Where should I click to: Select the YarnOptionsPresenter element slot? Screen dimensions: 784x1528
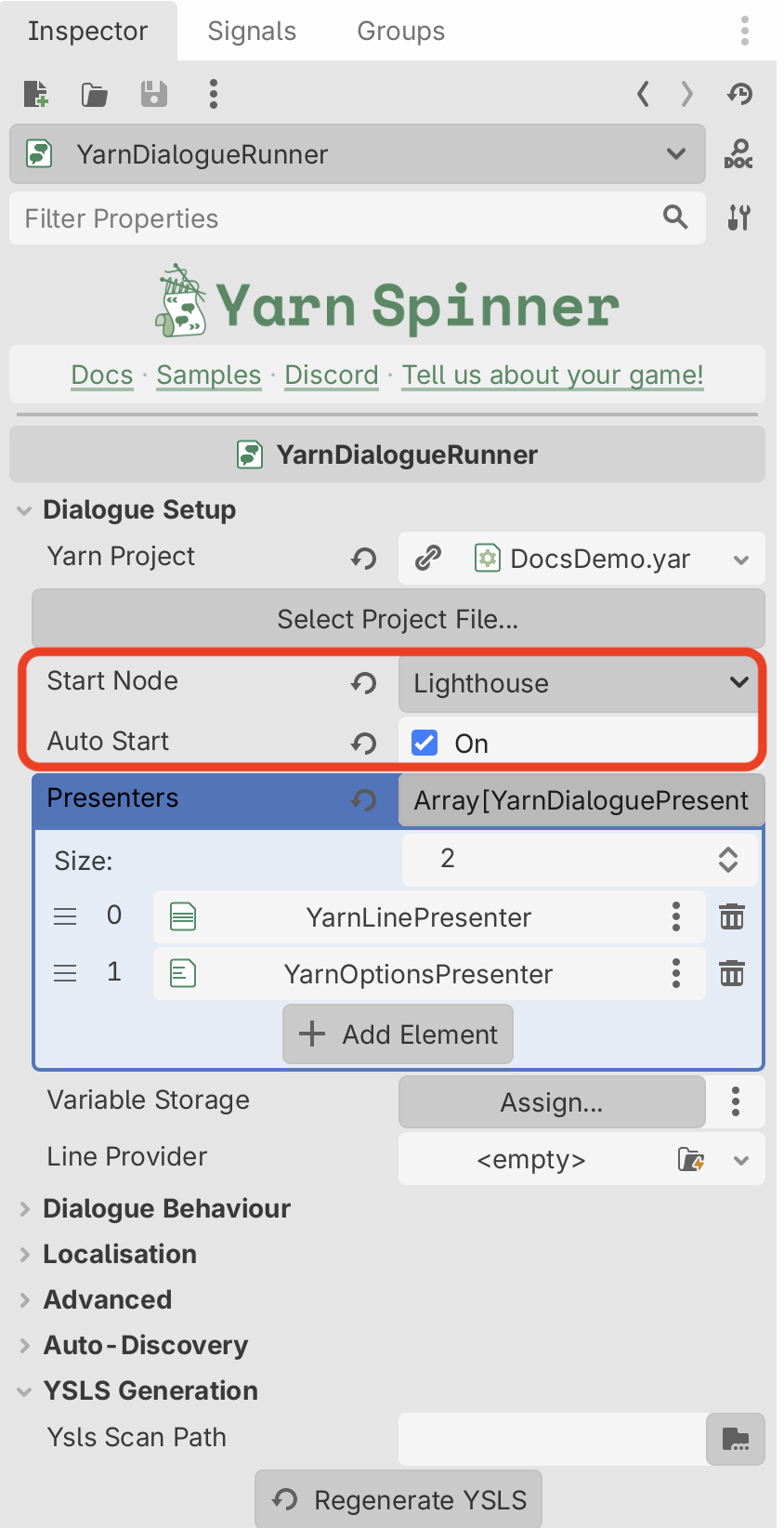tap(418, 973)
